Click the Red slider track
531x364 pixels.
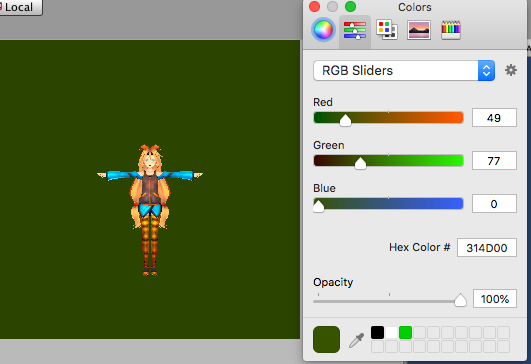pos(388,117)
